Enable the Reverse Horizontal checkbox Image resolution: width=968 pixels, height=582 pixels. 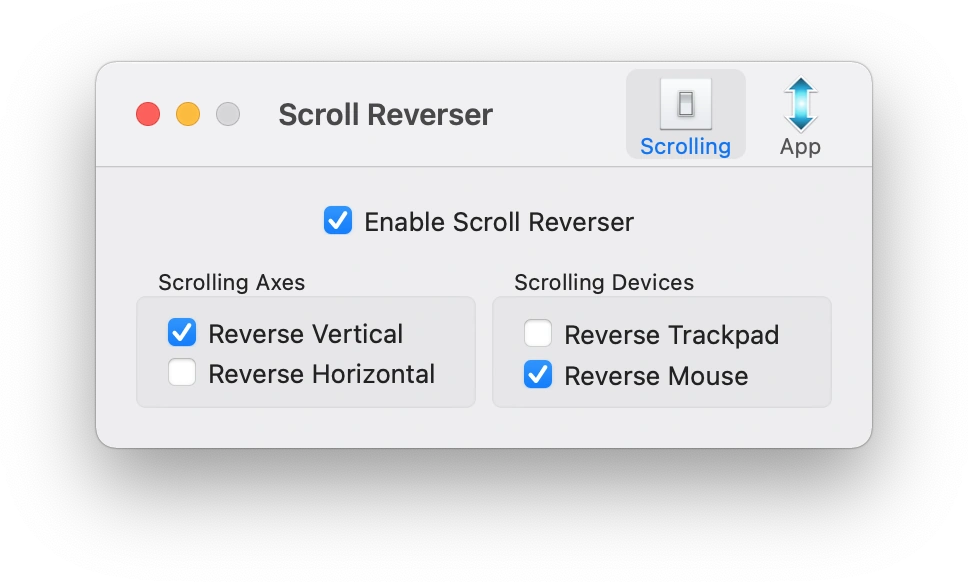pos(182,373)
